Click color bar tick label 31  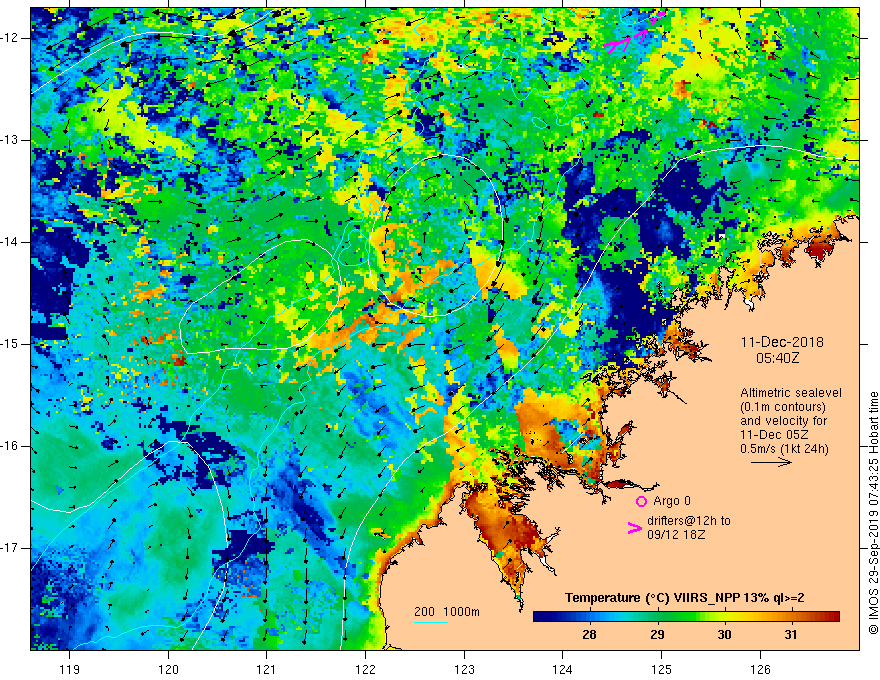[x=791, y=635]
